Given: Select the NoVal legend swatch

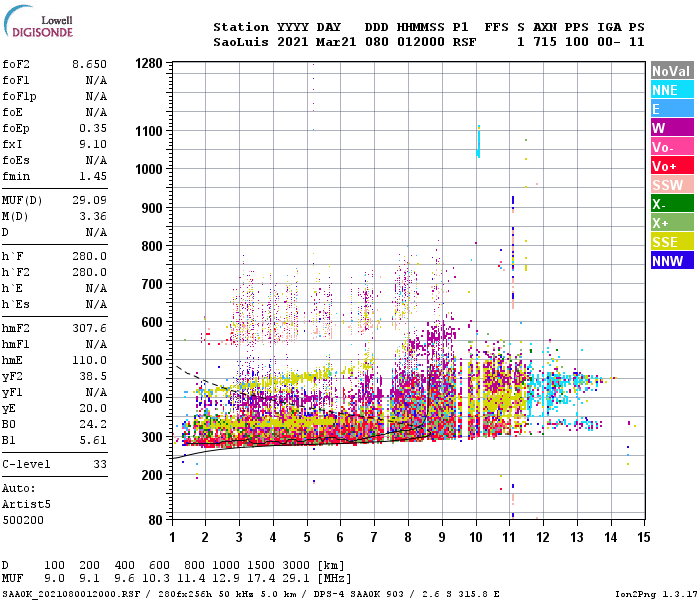Looking at the screenshot, I should (672, 71).
